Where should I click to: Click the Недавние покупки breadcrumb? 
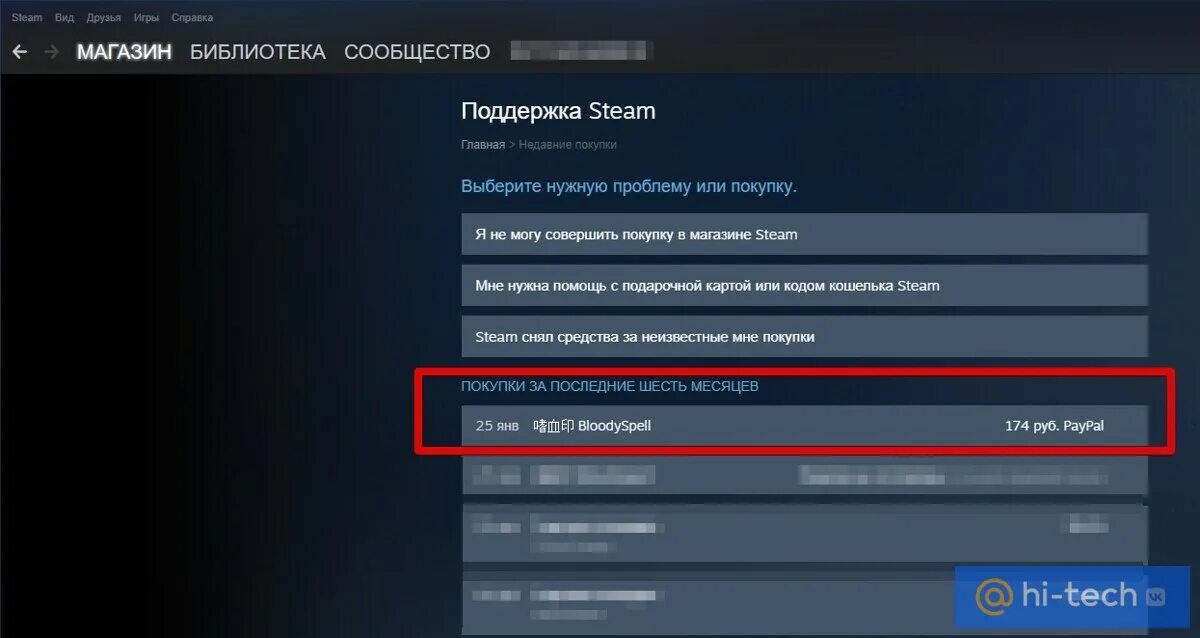point(567,145)
